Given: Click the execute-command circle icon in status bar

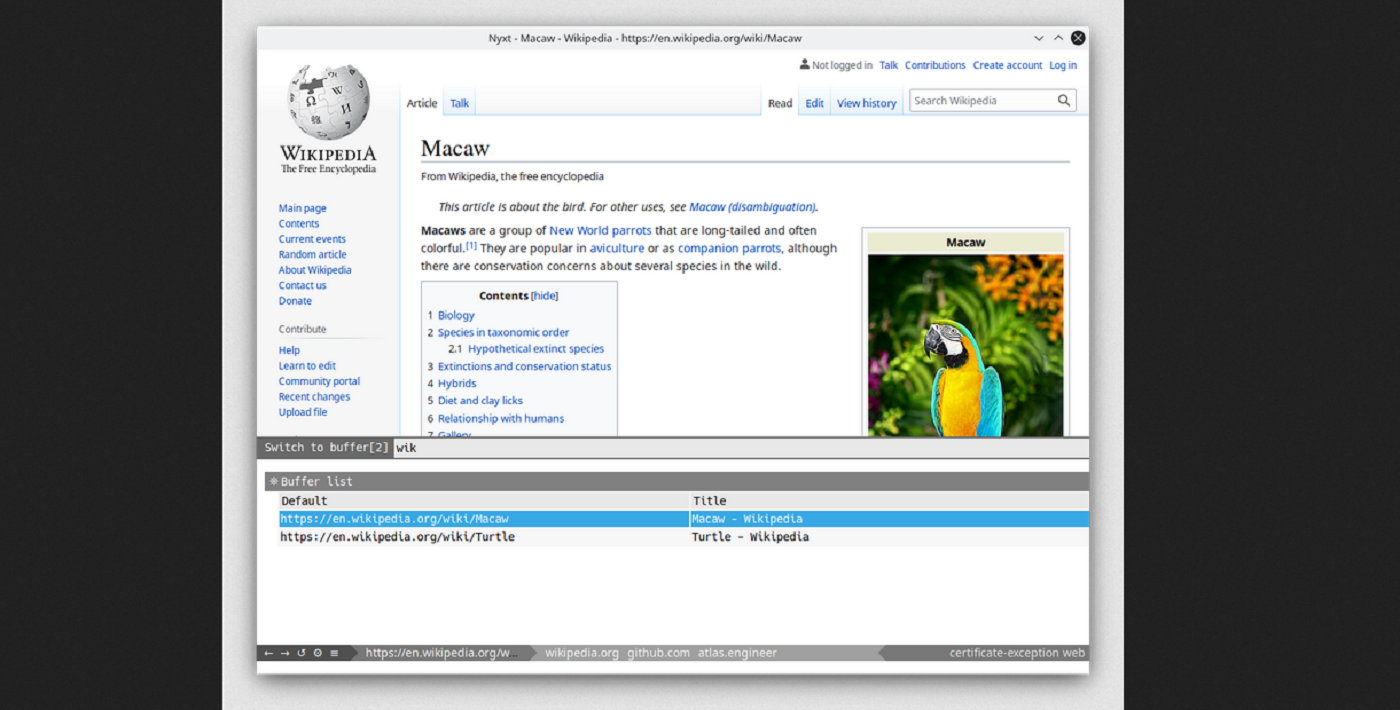Looking at the screenshot, I should [x=318, y=653].
